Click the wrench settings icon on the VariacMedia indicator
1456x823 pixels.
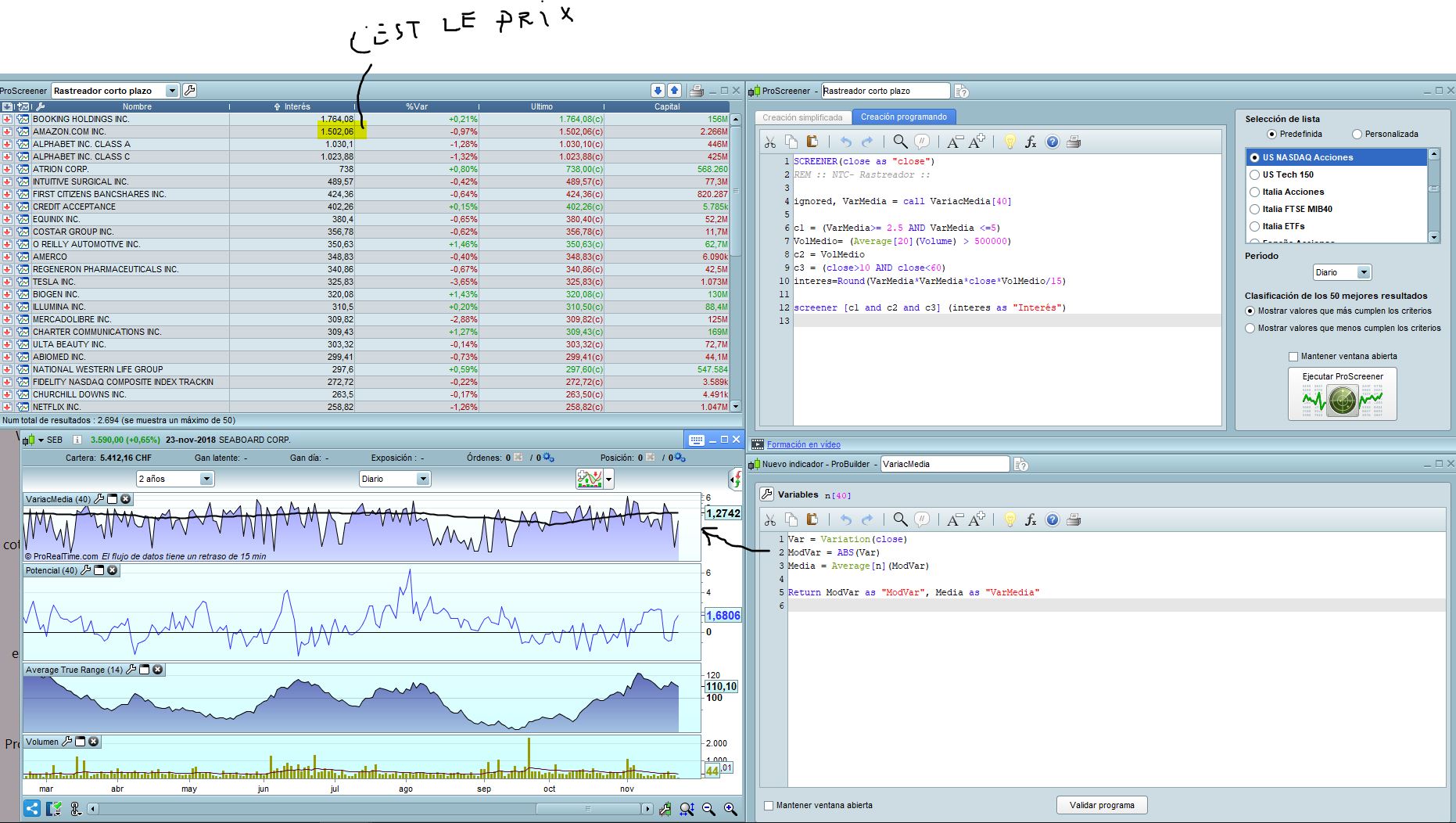pyautogui.click(x=99, y=499)
